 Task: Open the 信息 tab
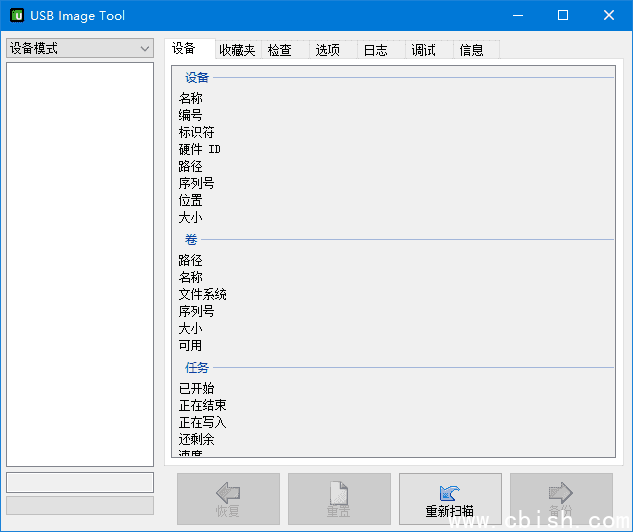[x=476, y=50]
